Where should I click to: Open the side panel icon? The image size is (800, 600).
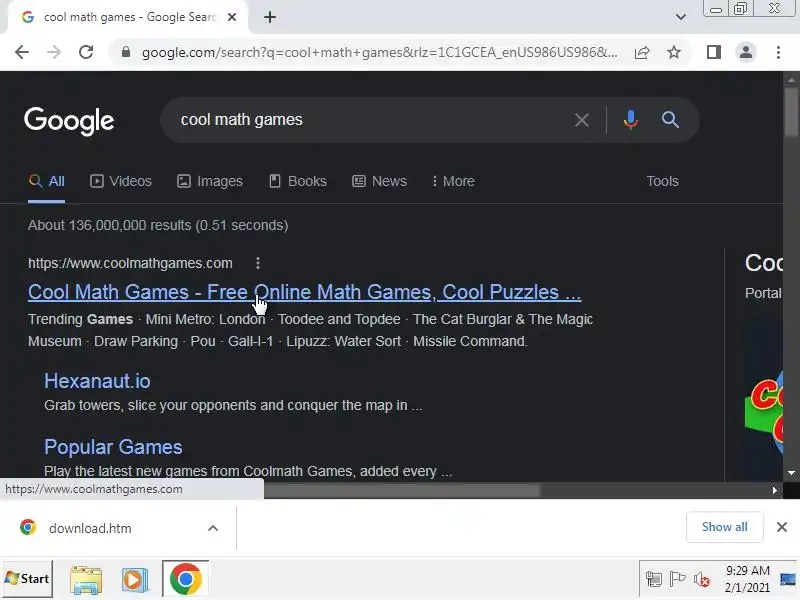tap(714, 52)
